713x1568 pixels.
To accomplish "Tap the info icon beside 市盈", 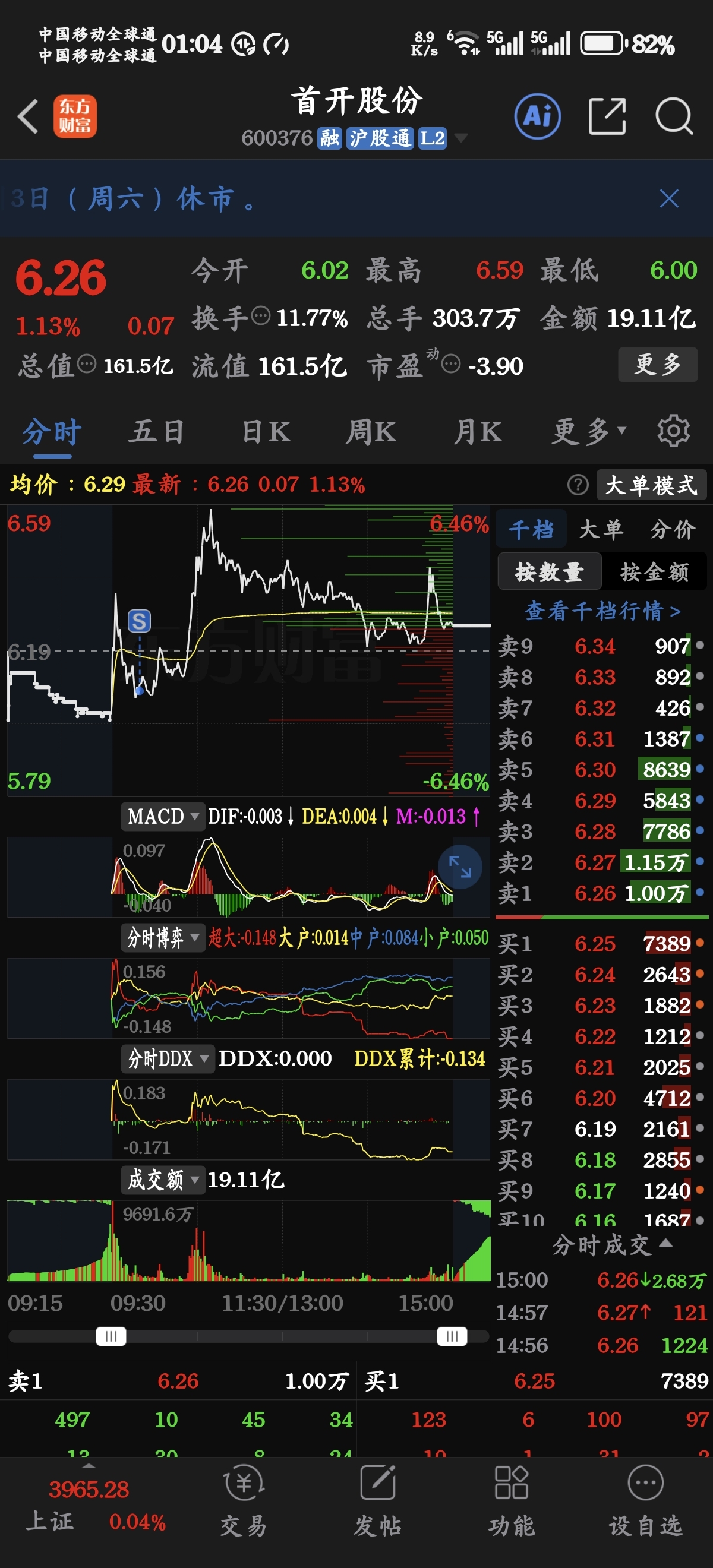I will [450, 364].
